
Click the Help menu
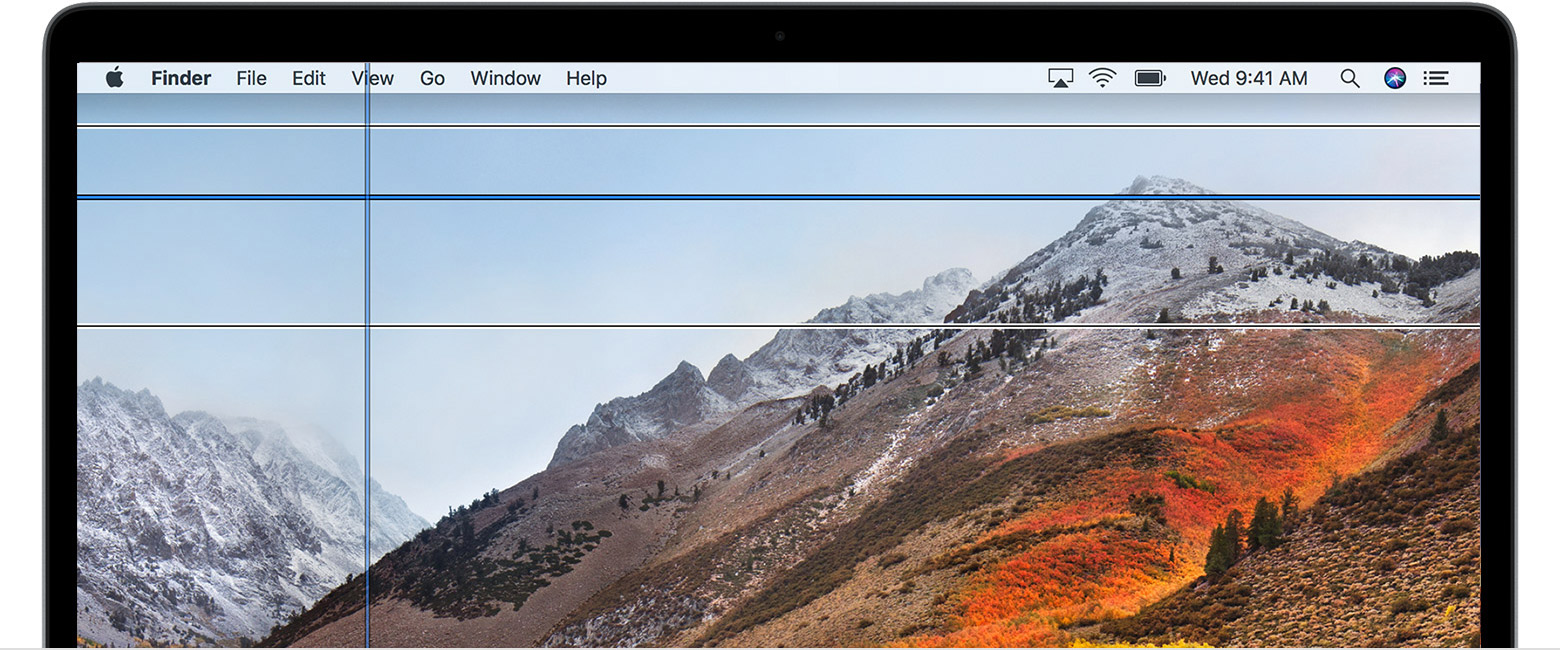586,78
